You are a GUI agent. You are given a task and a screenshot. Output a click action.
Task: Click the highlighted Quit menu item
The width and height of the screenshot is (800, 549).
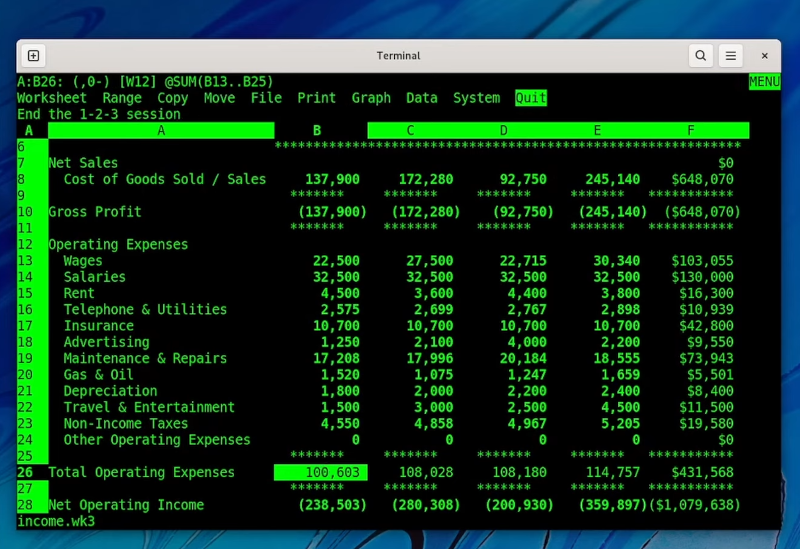point(531,98)
